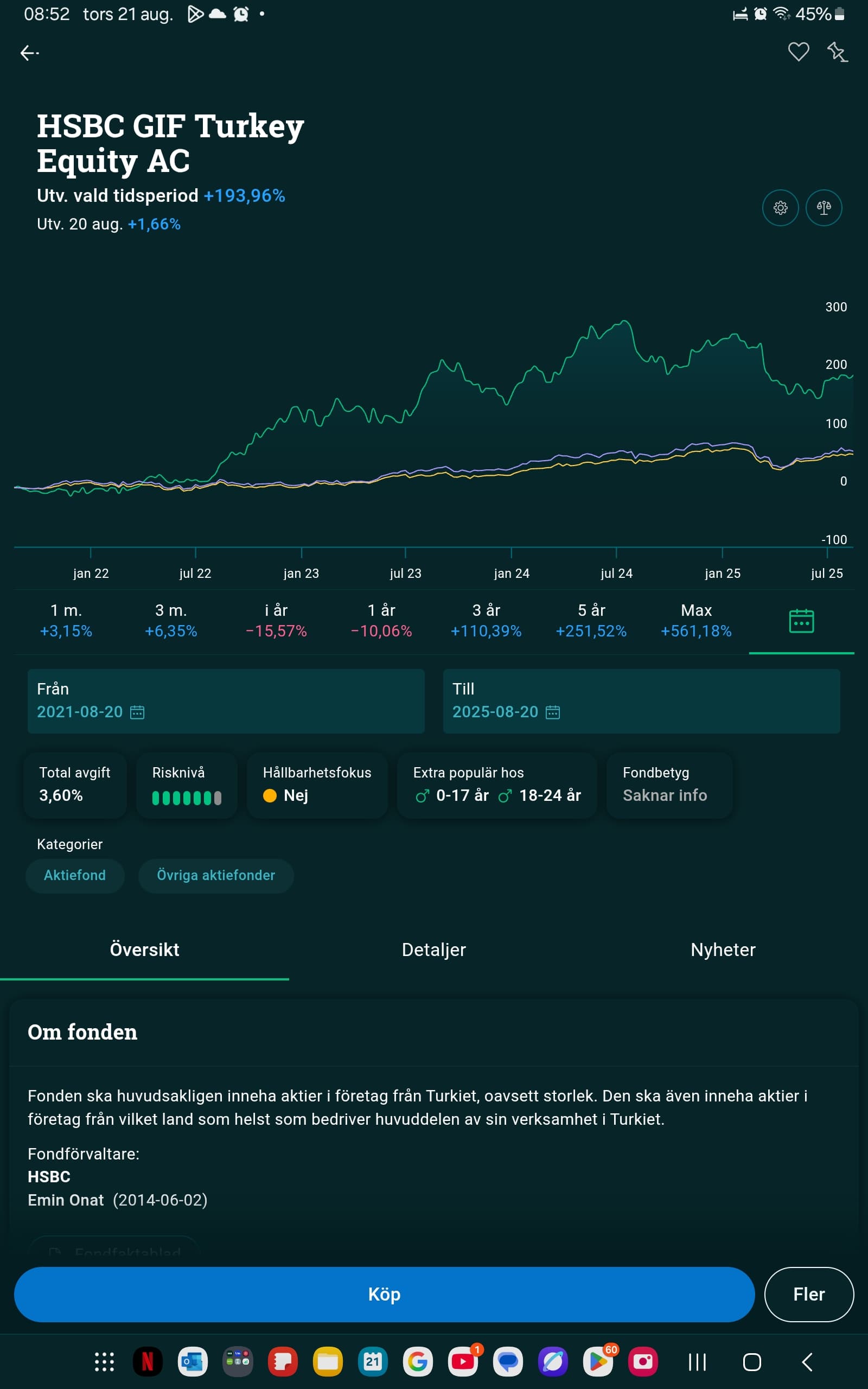Screen dimensions: 868x1389
Task: Switch to the Nyheter tab
Action: [723, 950]
